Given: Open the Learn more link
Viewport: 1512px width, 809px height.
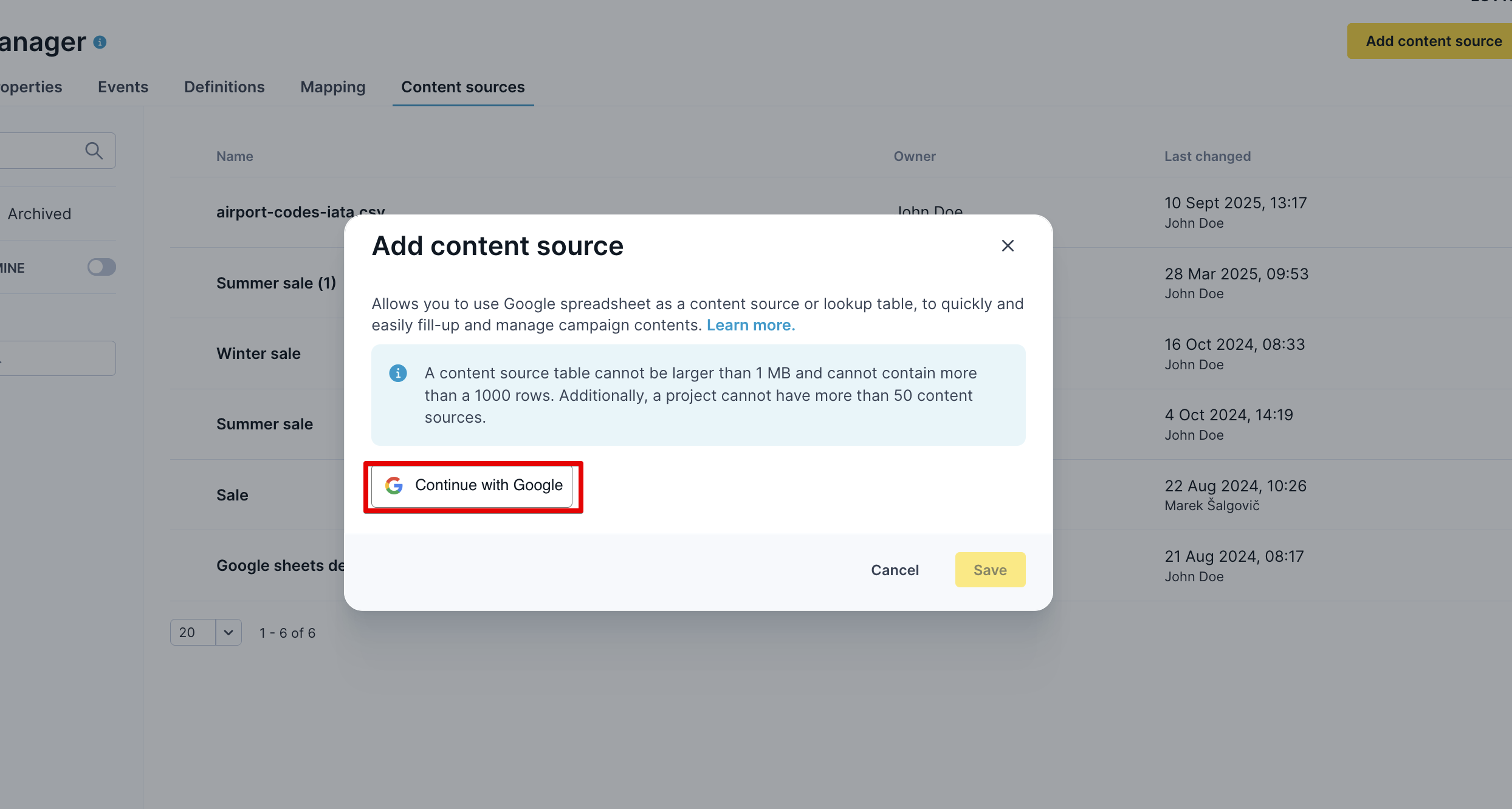Looking at the screenshot, I should (x=751, y=325).
